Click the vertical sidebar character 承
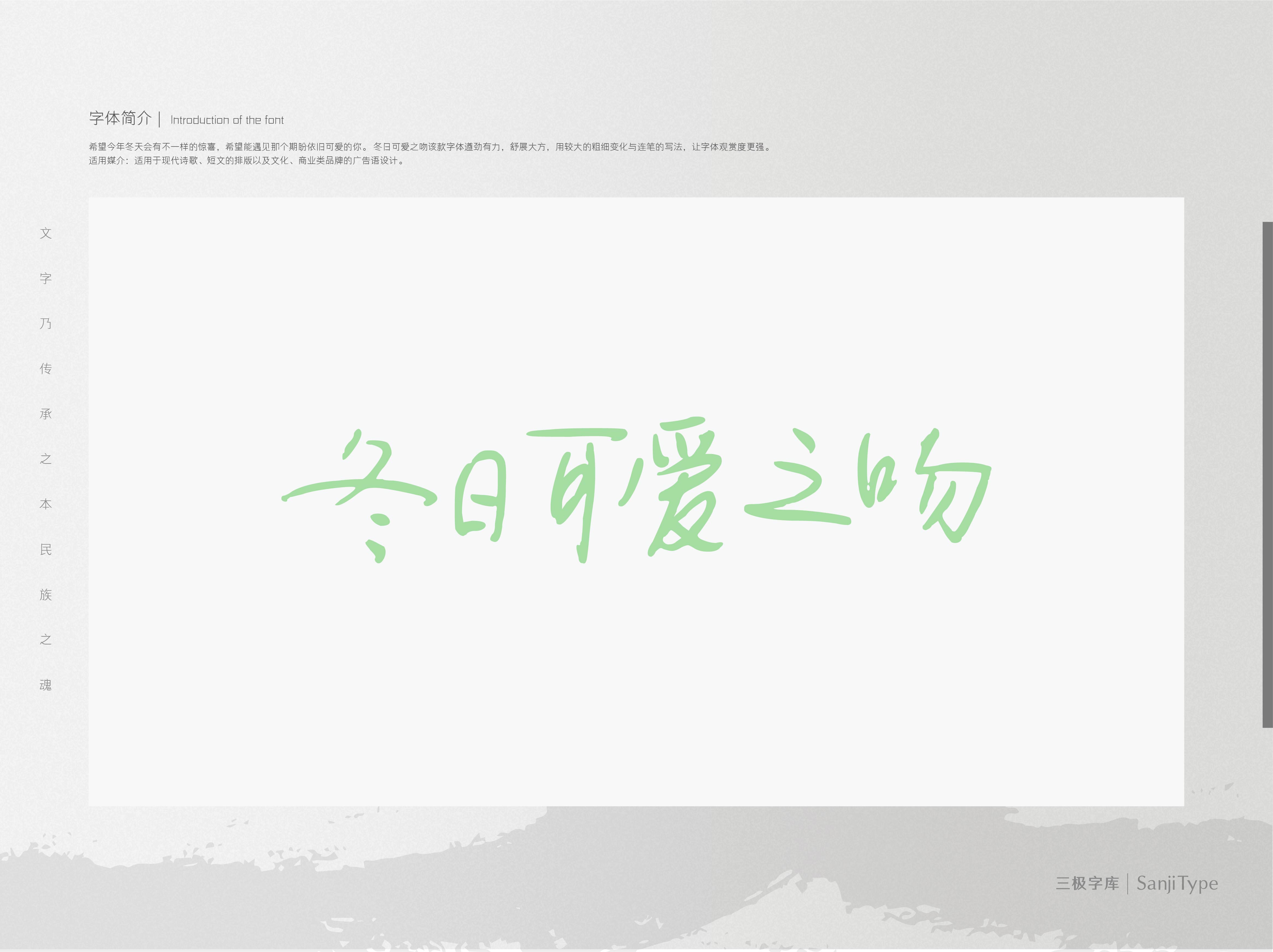Viewport: 1273px width, 952px height. pyautogui.click(x=46, y=414)
